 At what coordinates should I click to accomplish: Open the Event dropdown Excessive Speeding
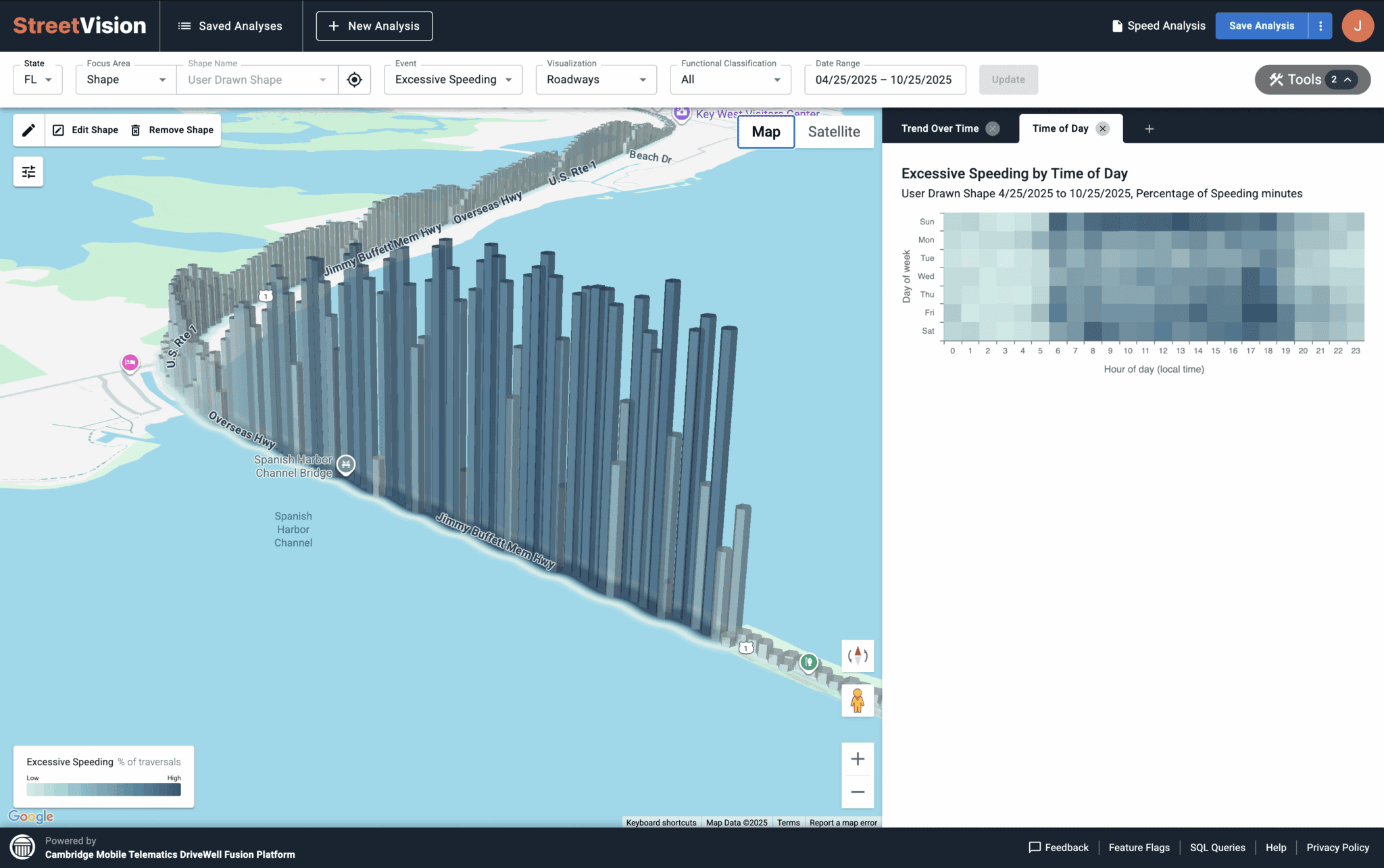453,80
